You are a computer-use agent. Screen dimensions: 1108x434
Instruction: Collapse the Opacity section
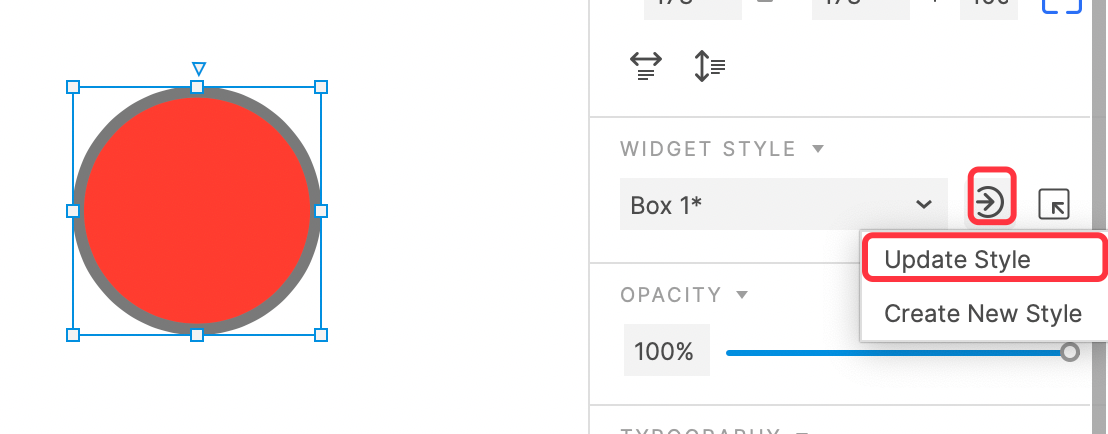[x=742, y=295]
